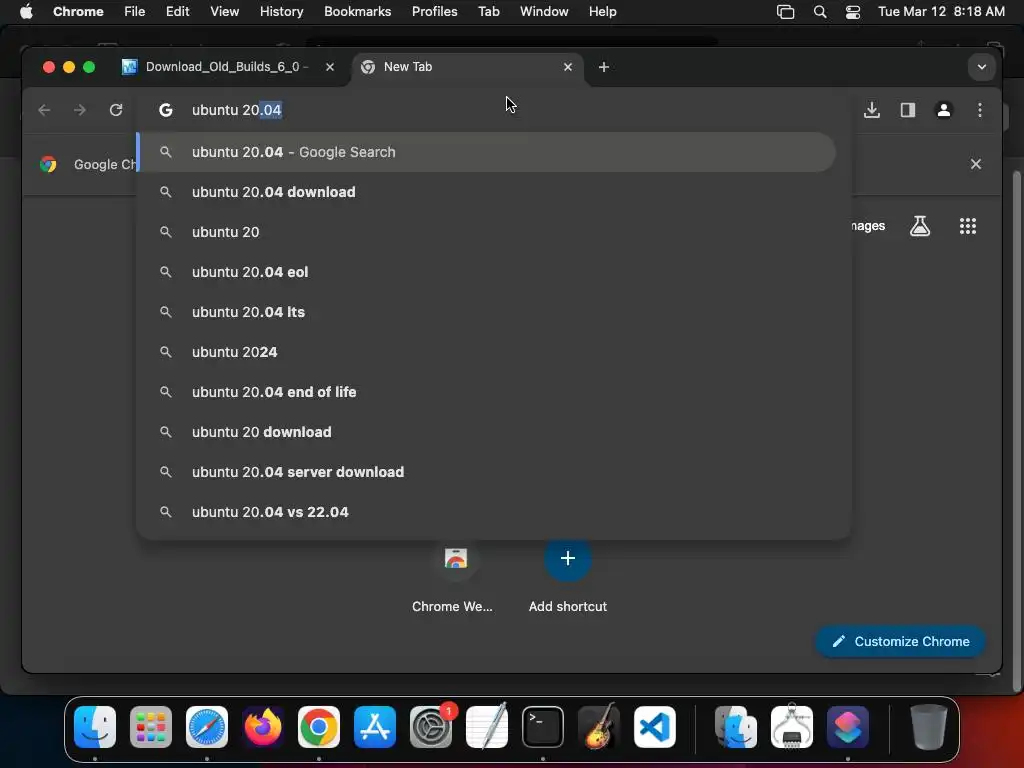Open Chrome downloads icon

pyautogui.click(x=872, y=110)
